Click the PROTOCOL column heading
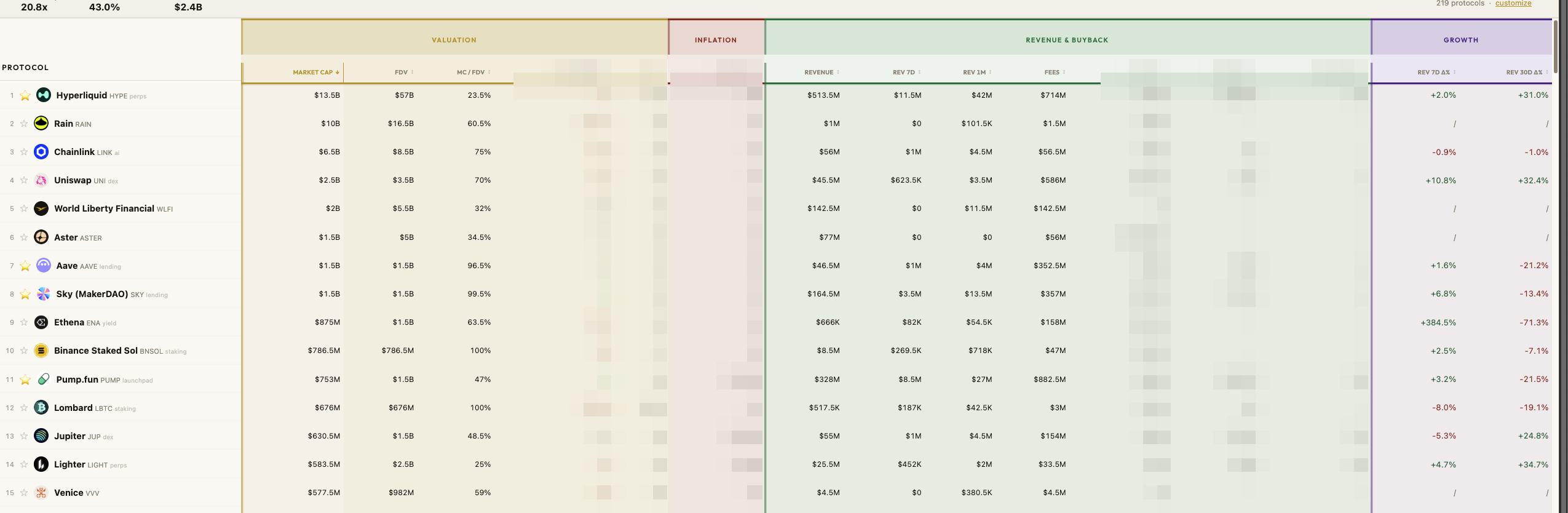This screenshot has width=1568, height=513. [25, 68]
